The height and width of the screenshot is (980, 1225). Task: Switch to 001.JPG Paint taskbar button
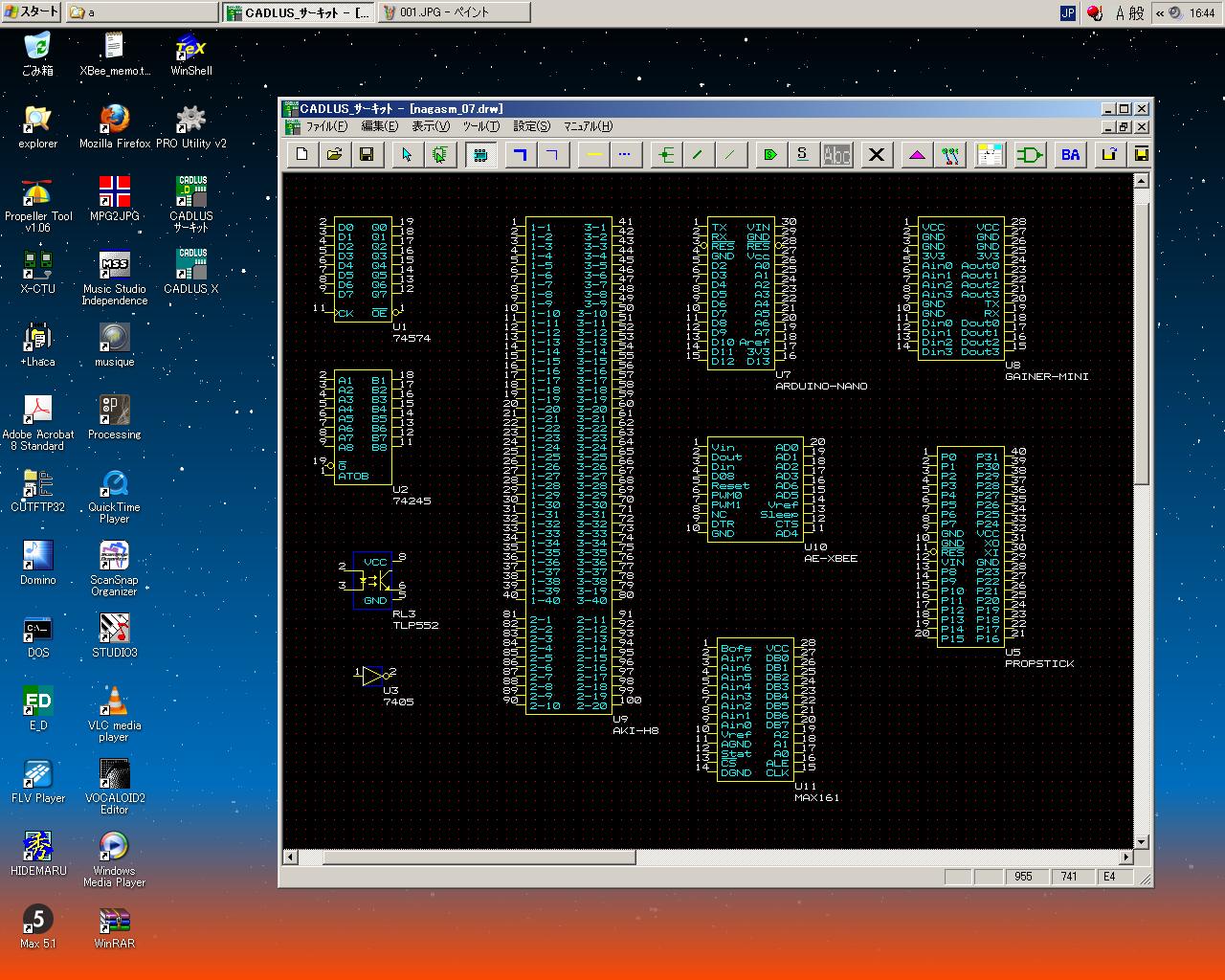tap(454, 11)
